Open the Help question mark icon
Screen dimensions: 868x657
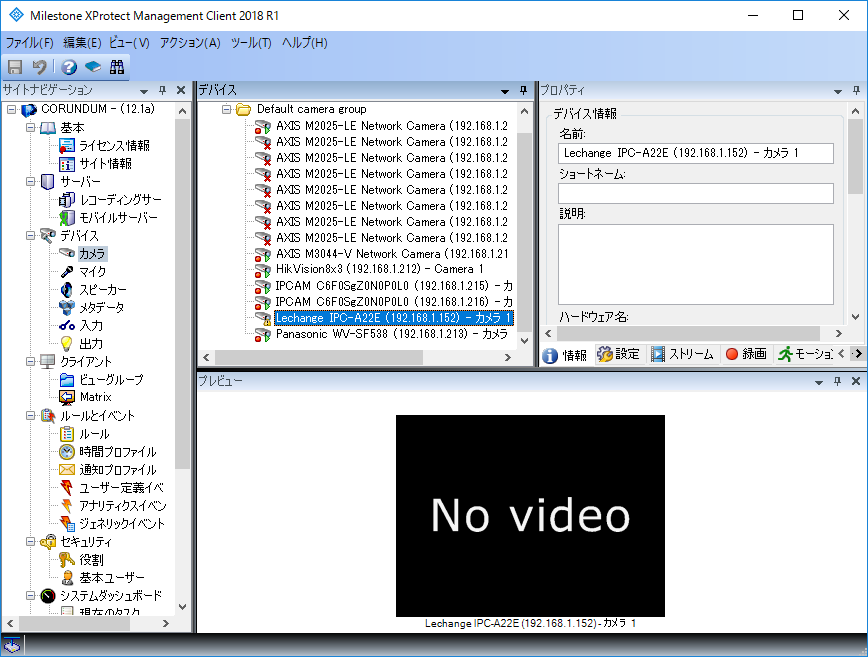69,67
